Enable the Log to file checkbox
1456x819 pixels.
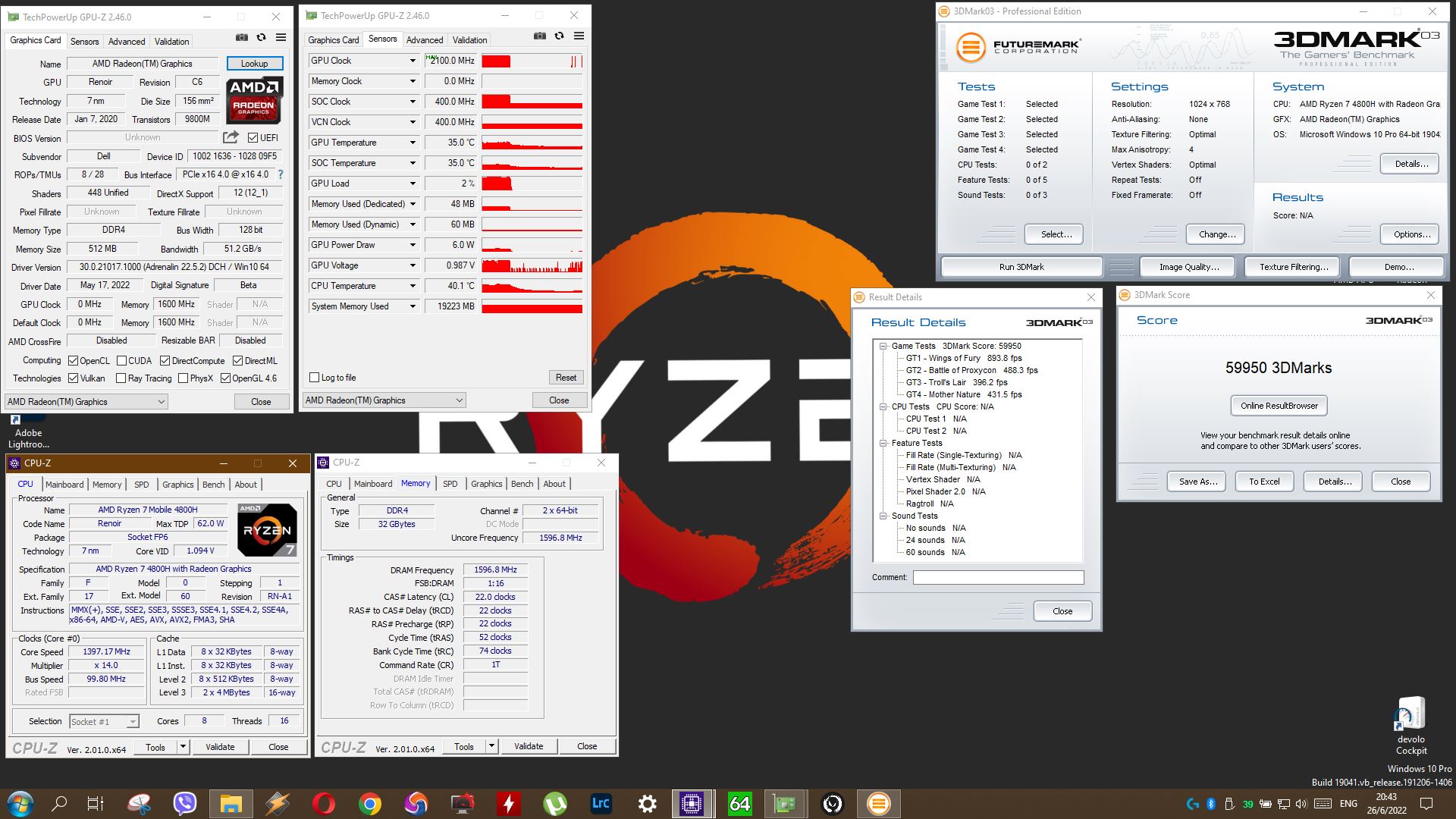(x=314, y=378)
